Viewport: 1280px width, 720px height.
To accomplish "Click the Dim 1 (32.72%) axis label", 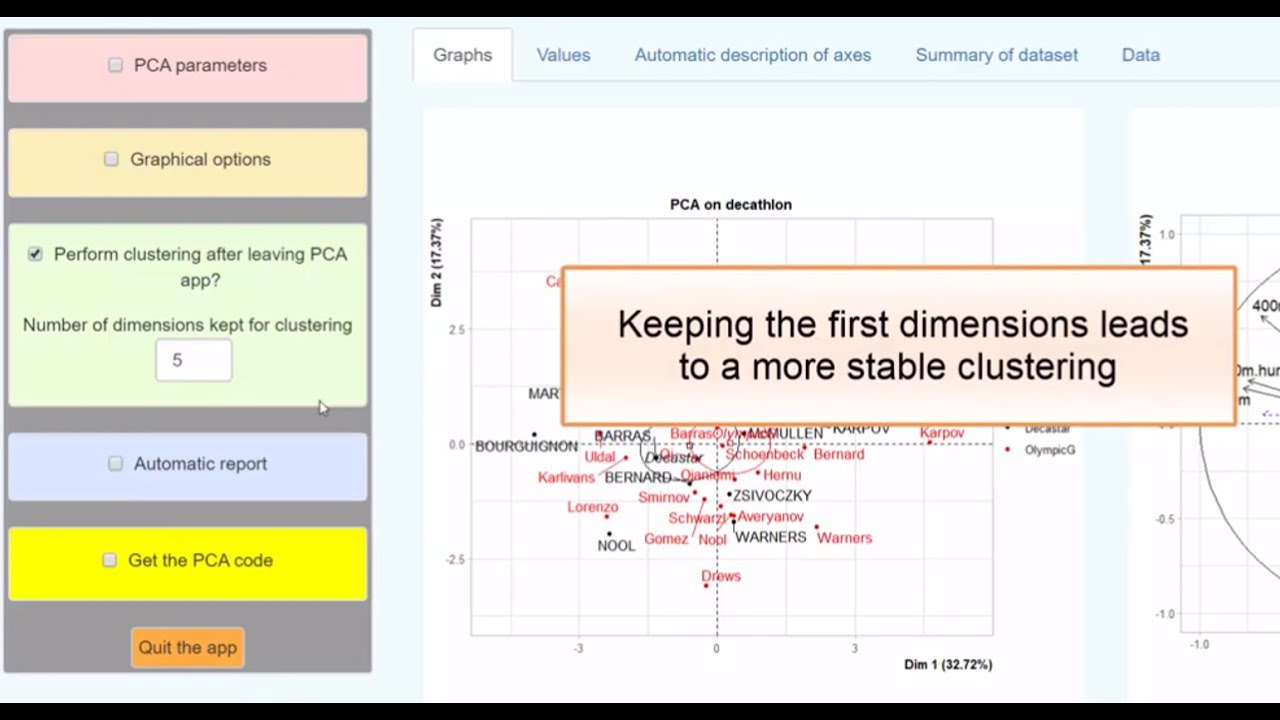I will 948,664.
